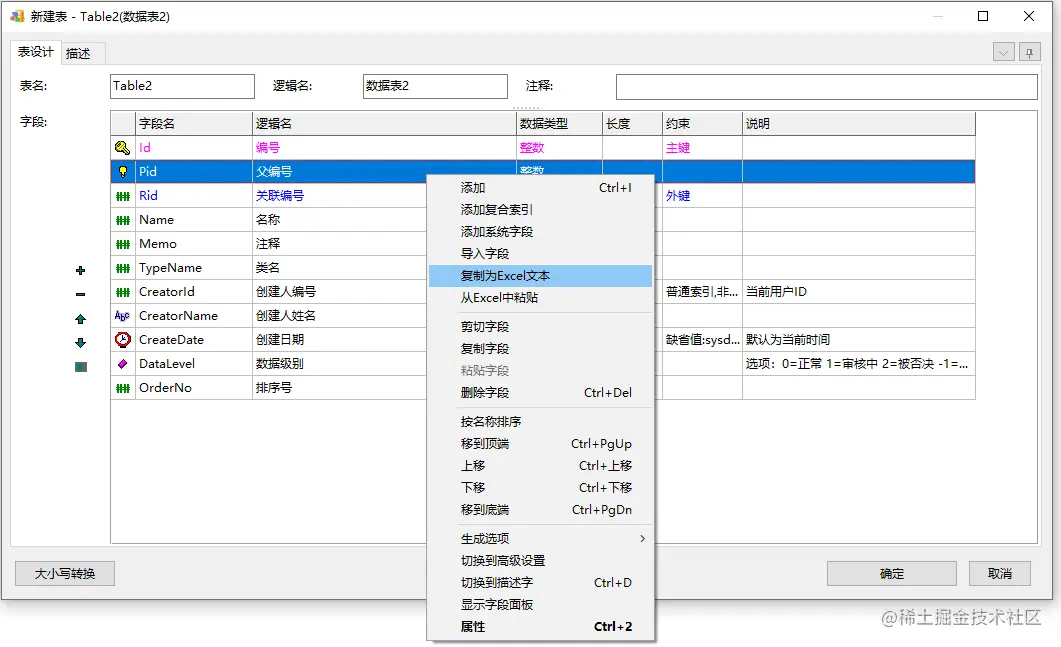Click the green grid icon beside TypeName

click(122, 268)
